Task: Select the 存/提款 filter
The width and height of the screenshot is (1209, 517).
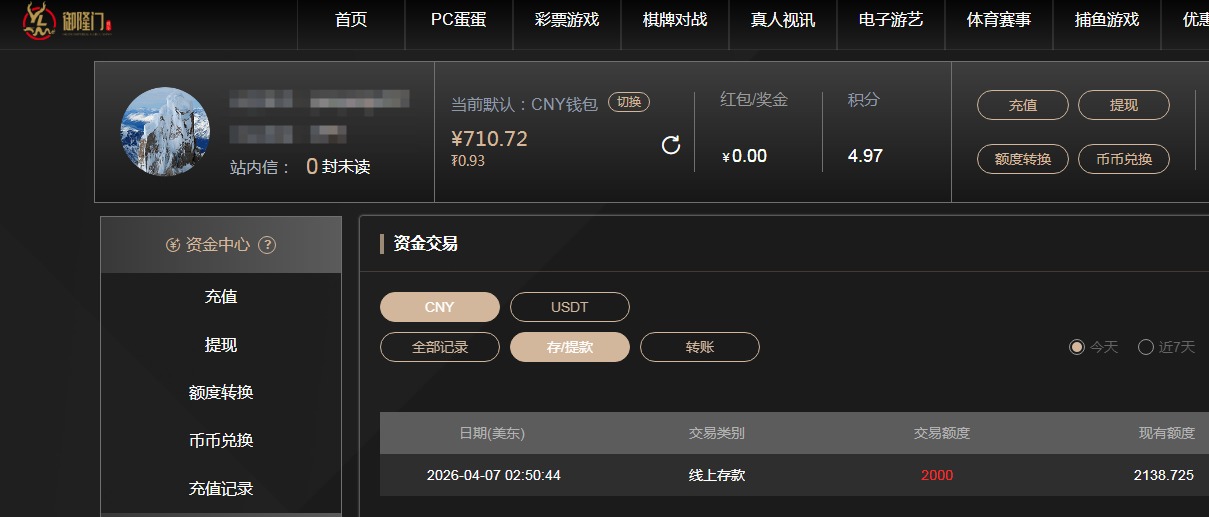Action: point(570,347)
